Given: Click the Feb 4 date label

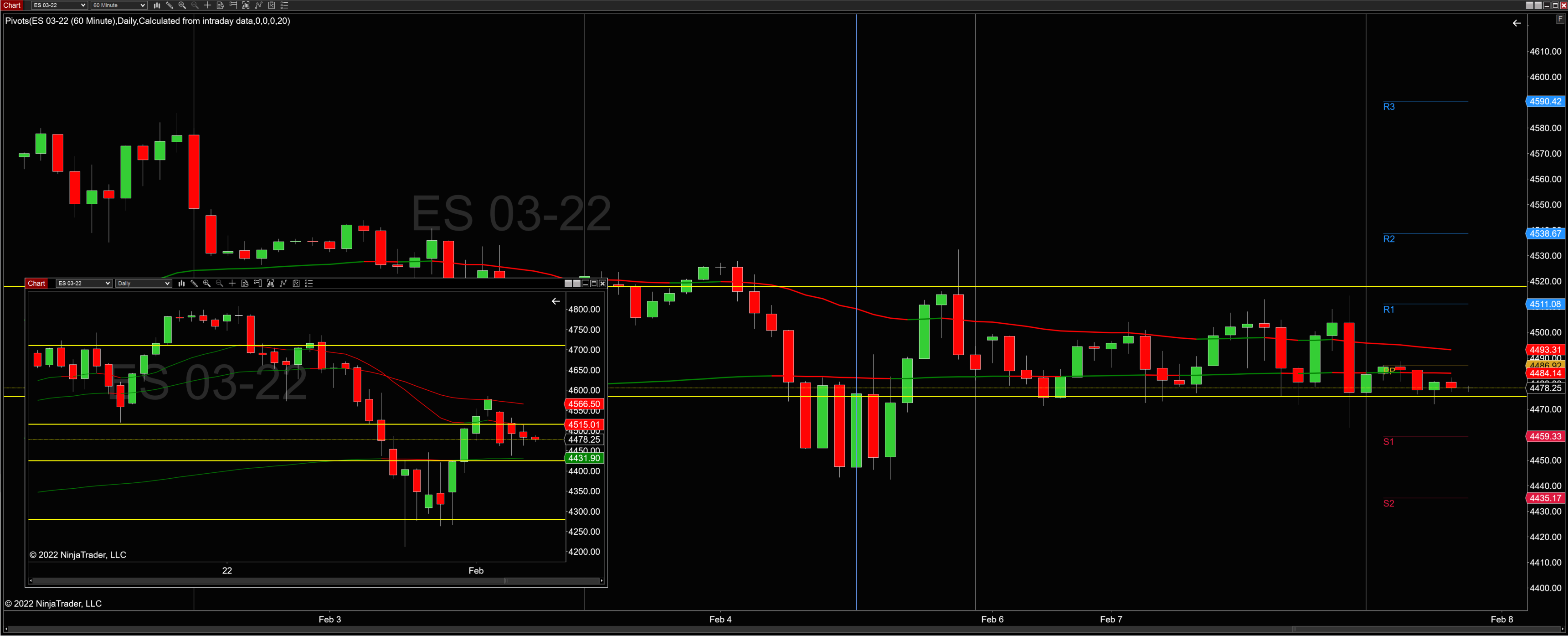Looking at the screenshot, I should pyautogui.click(x=720, y=619).
